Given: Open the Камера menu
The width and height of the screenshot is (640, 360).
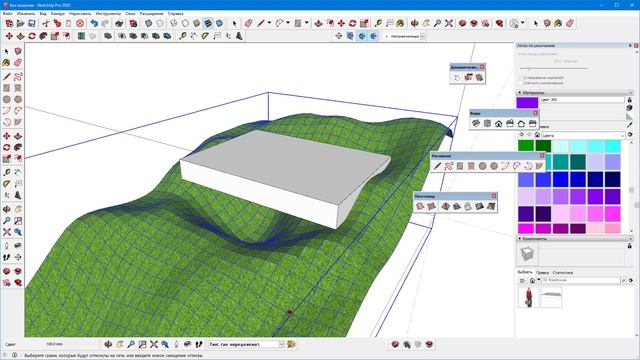Looking at the screenshot, I should tap(58, 13).
